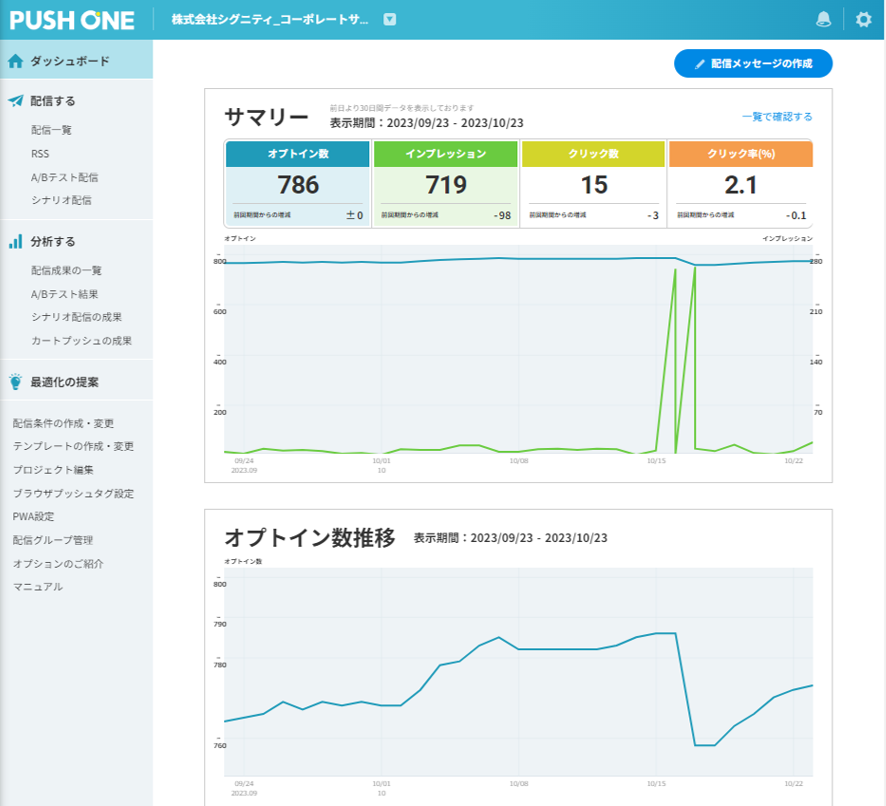Select the インプレッション summary card
The image size is (886, 806).
[445, 183]
